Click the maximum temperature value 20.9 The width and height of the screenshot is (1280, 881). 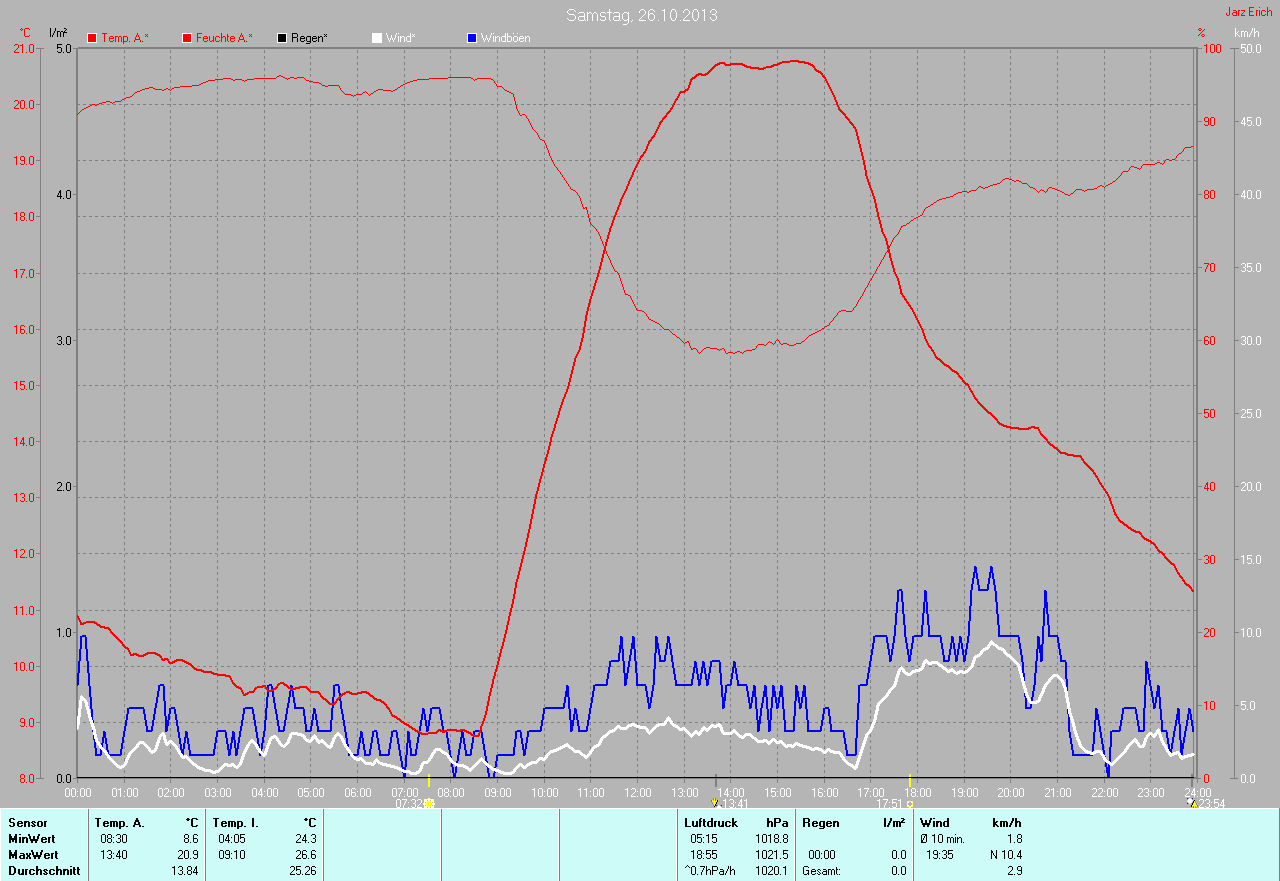(x=187, y=855)
